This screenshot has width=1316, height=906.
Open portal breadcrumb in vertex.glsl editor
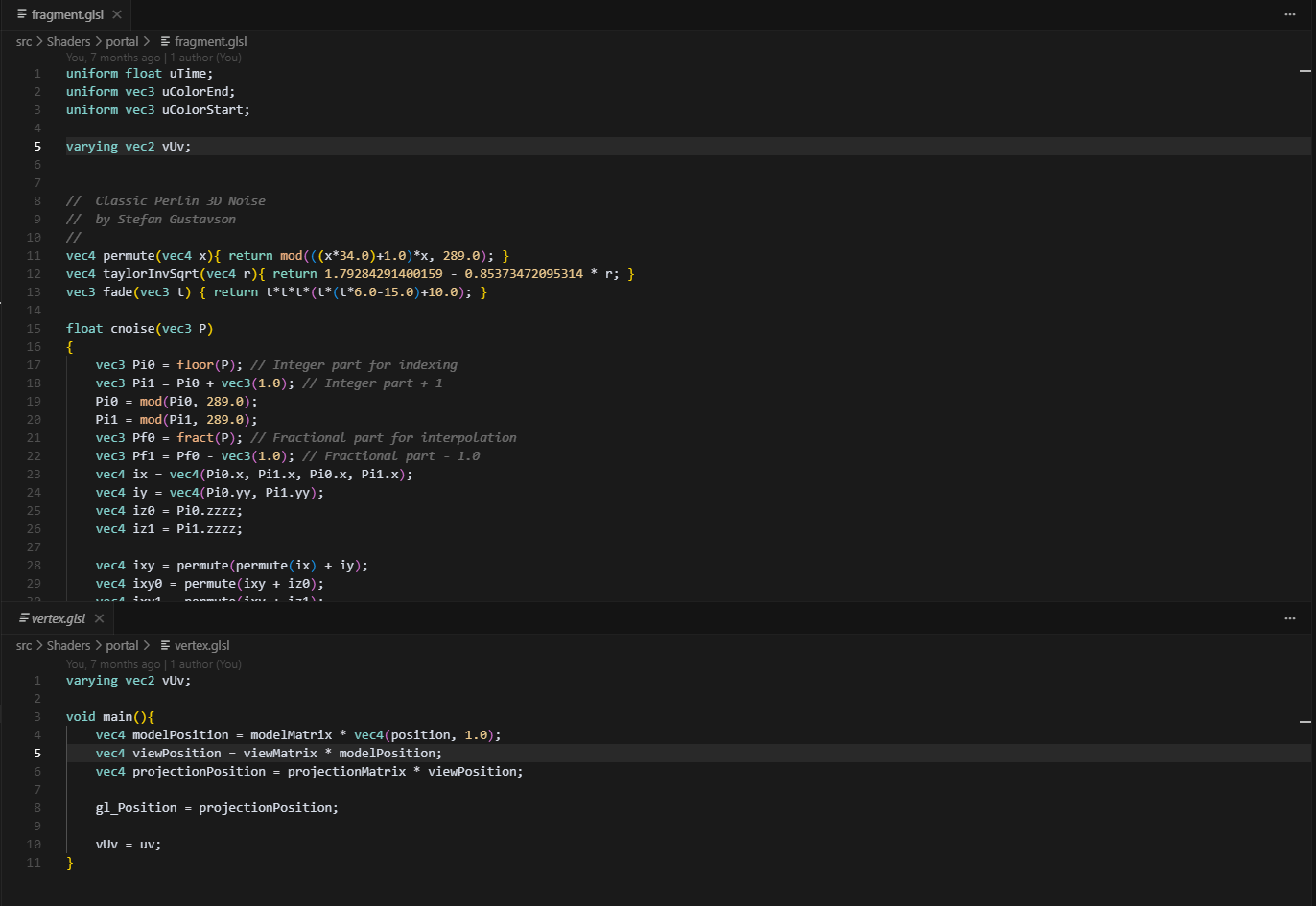pos(122,645)
